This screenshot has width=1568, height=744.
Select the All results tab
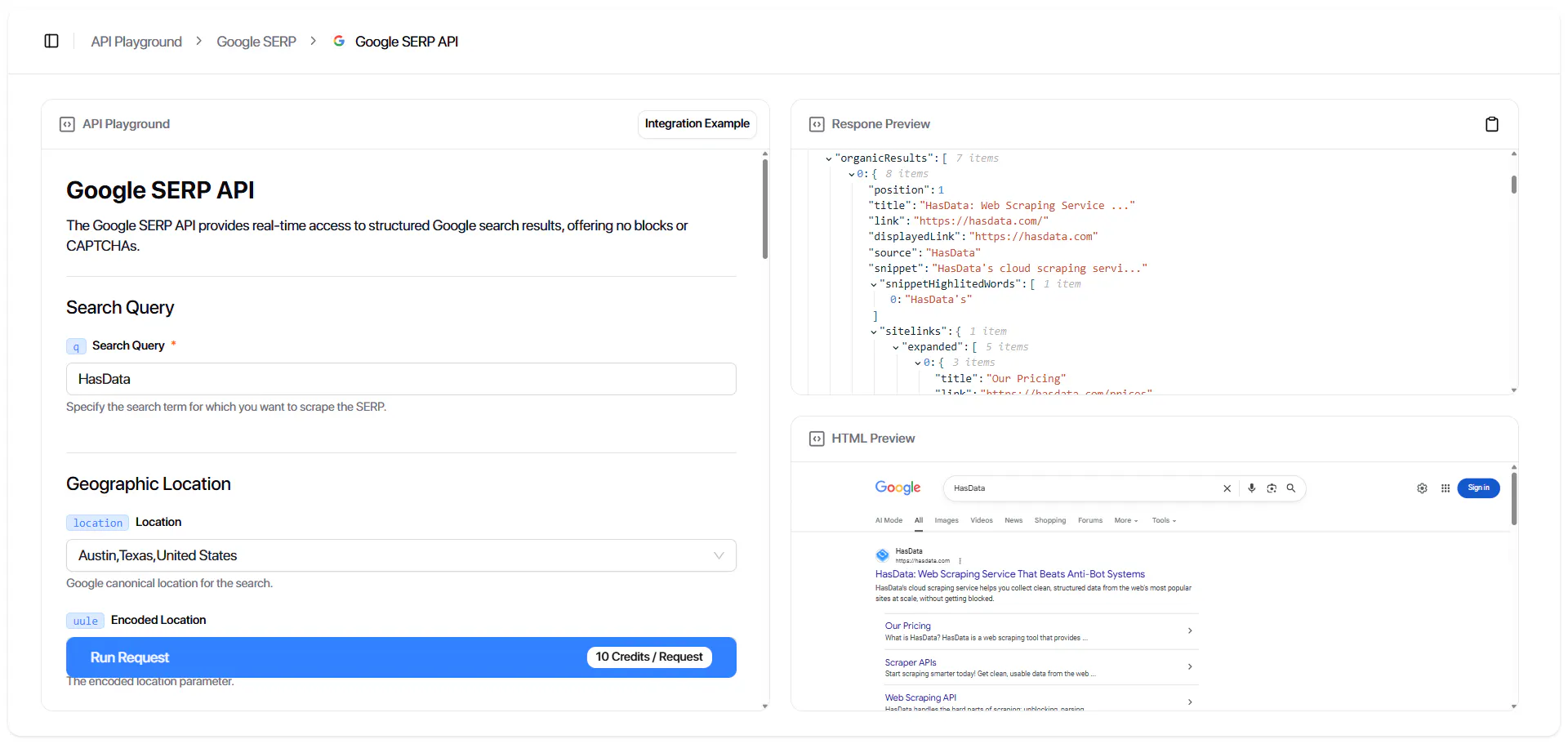coord(919,520)
